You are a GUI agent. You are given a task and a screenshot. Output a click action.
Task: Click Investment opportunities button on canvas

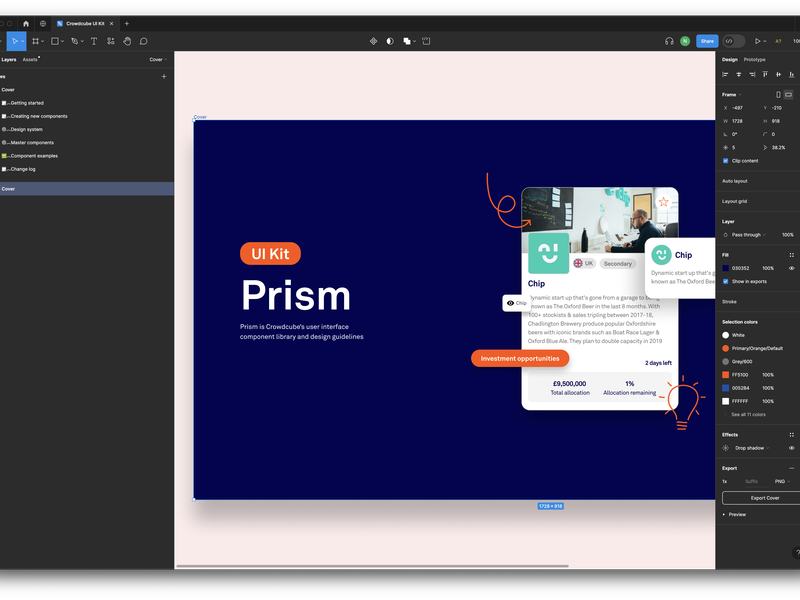click(x=519, y=358)
